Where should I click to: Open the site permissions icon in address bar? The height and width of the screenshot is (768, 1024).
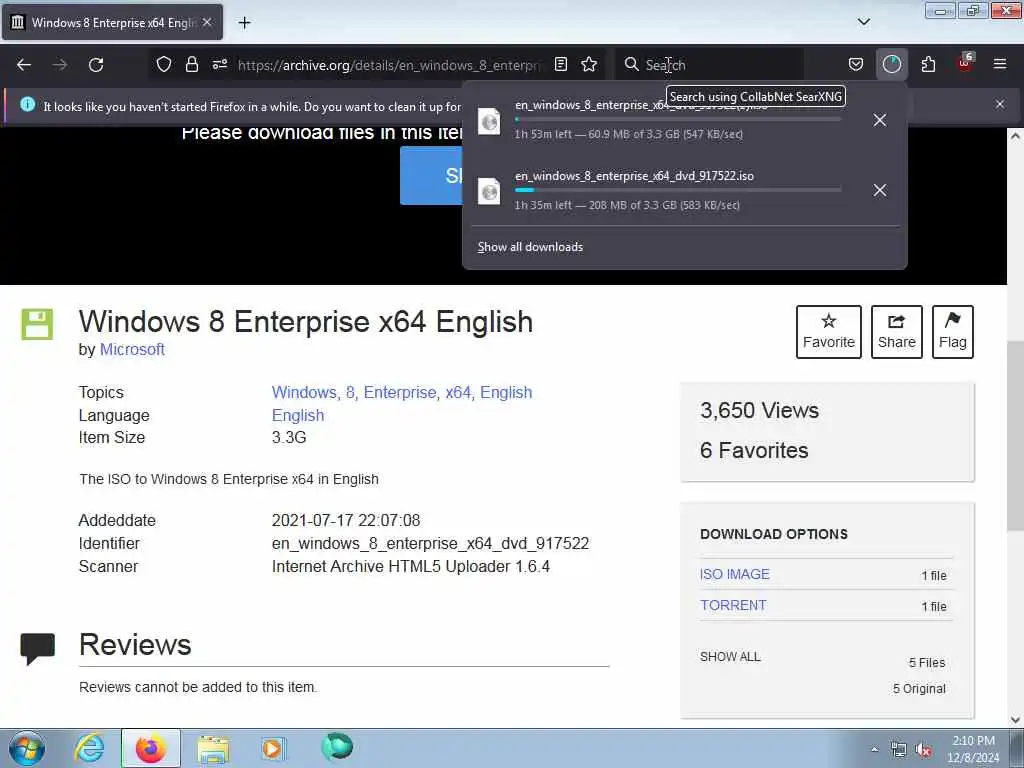pyautogui.click(x=219, y=64)
